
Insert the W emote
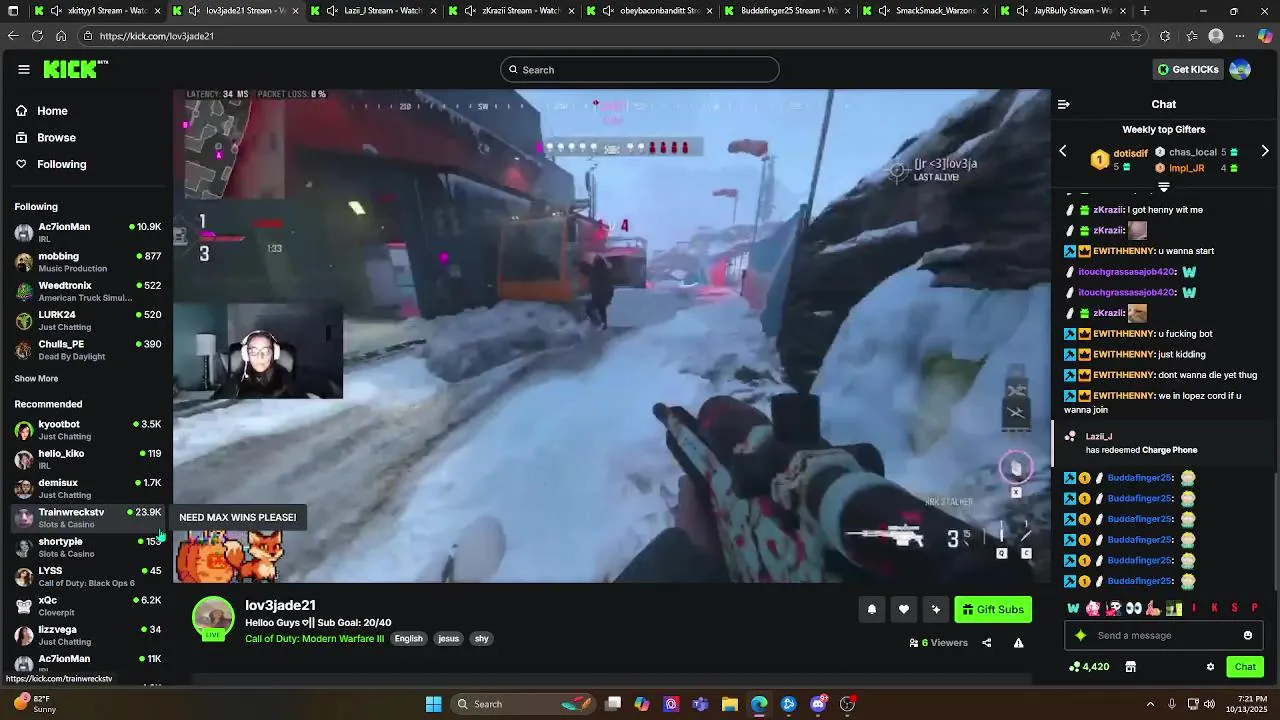[x=1073, y=608]
